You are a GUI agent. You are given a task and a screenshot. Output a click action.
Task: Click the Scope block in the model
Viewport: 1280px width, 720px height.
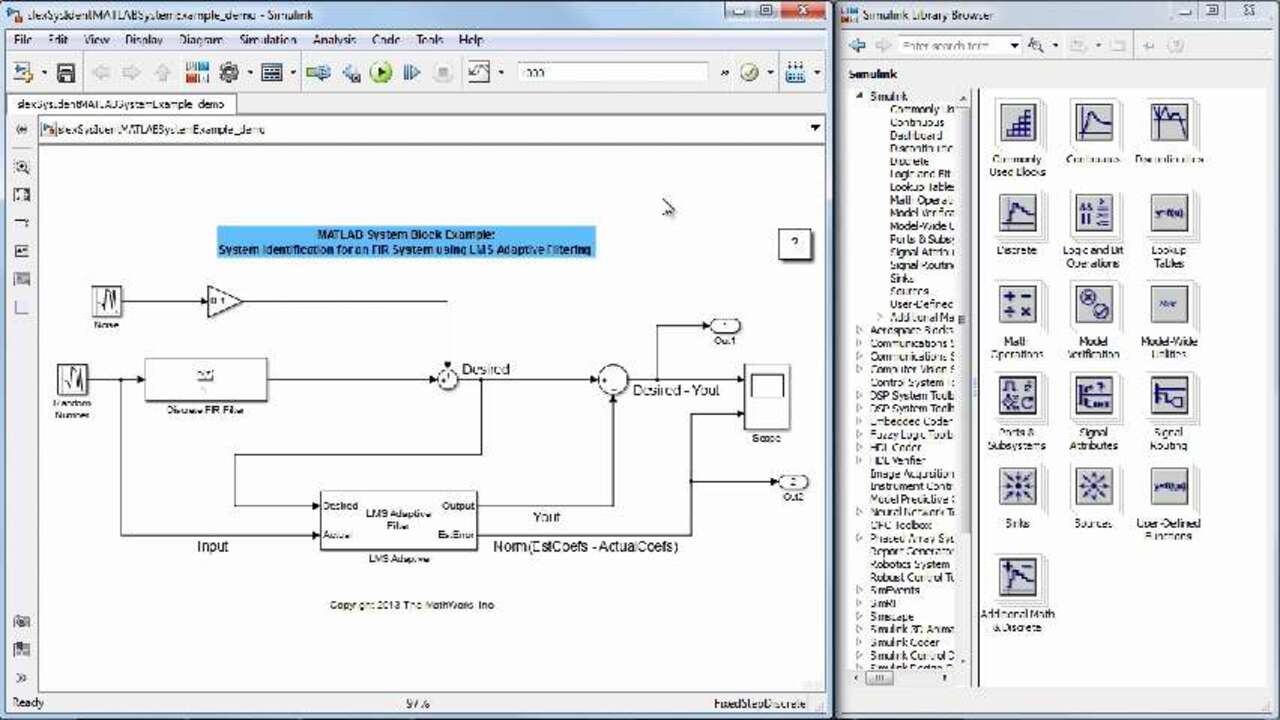[x=766, y=397]
